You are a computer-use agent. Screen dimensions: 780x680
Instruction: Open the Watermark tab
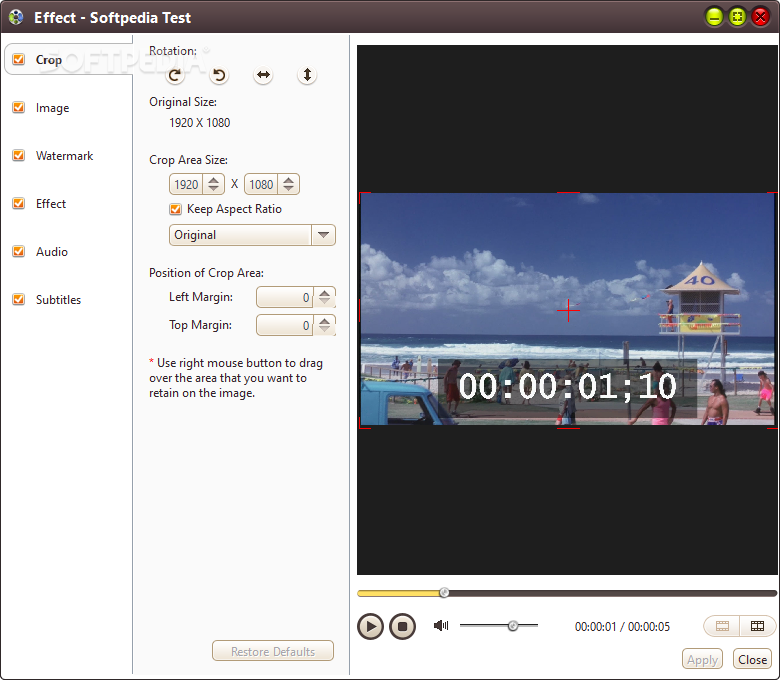[65, 156]
